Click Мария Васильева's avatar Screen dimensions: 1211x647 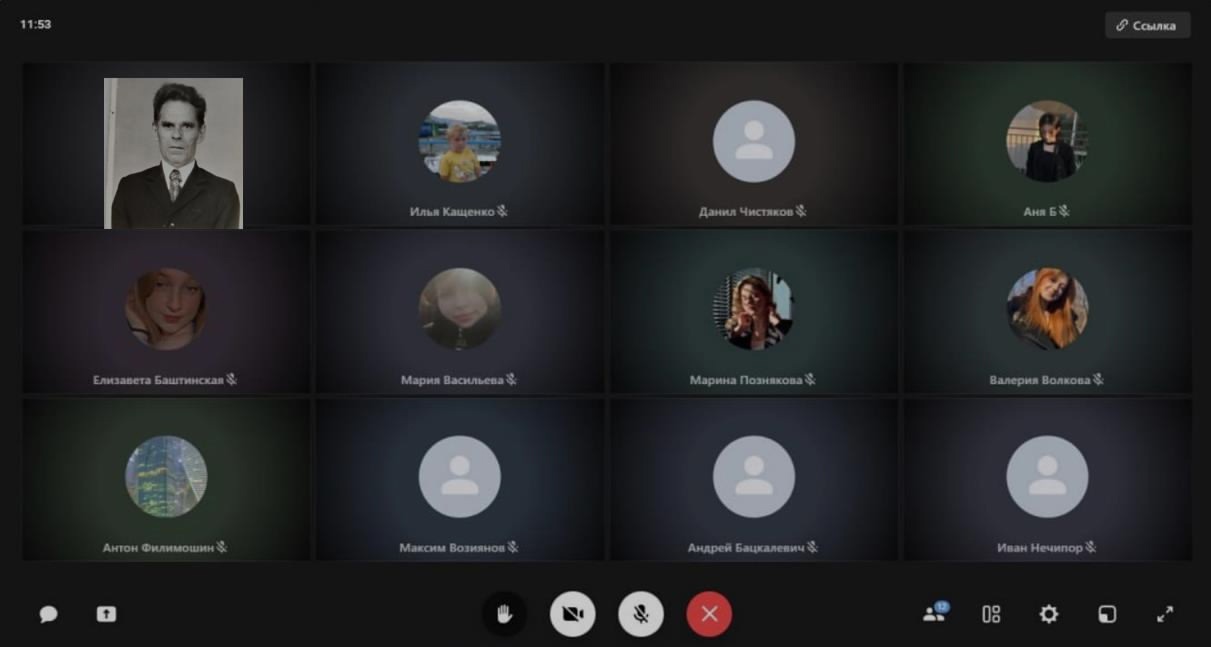tap(459, 309)
